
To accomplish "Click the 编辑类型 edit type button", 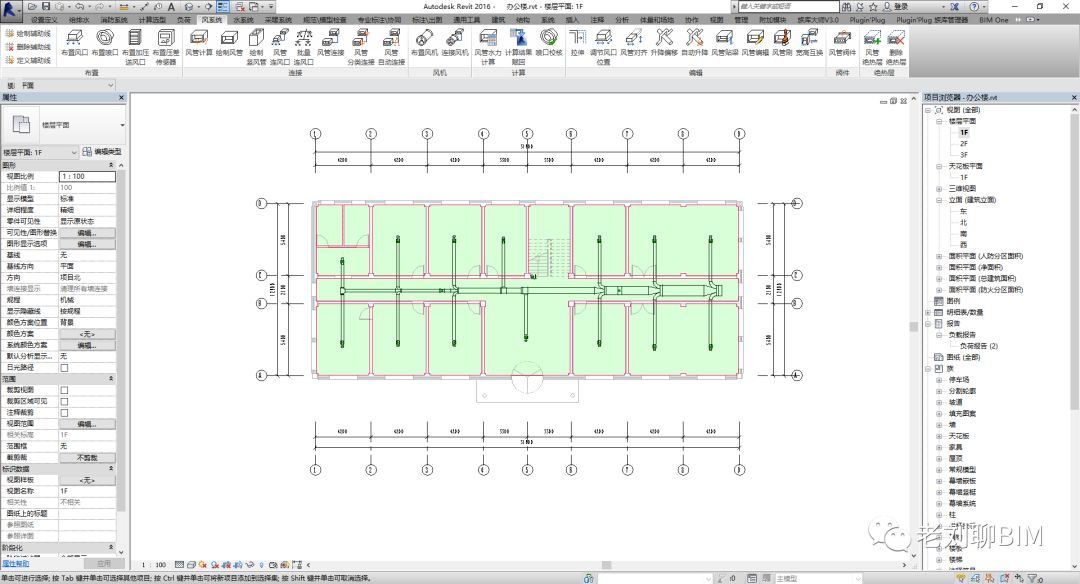I will [102, 152].
